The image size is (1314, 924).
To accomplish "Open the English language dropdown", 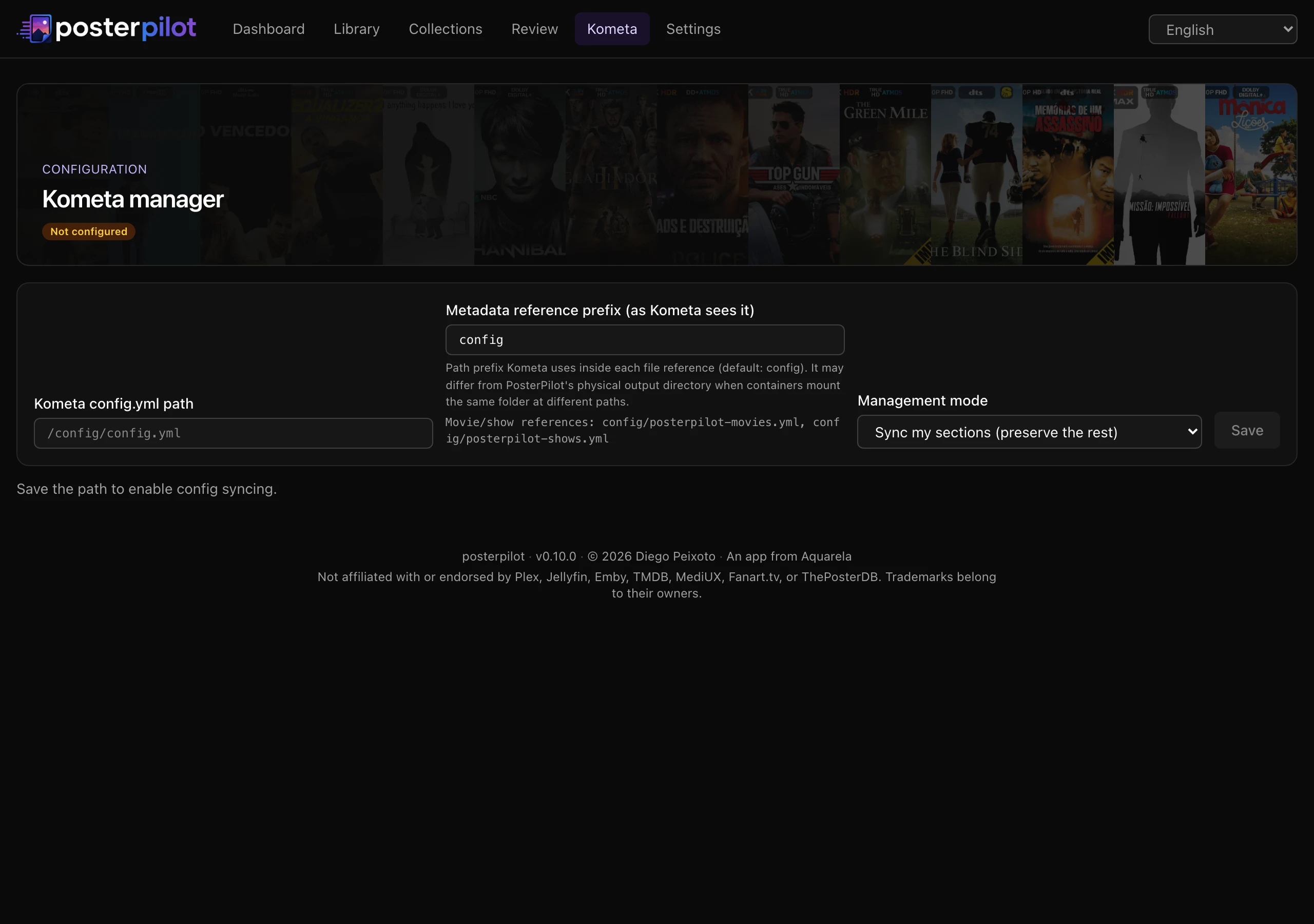I will [x=1223, y=29].
